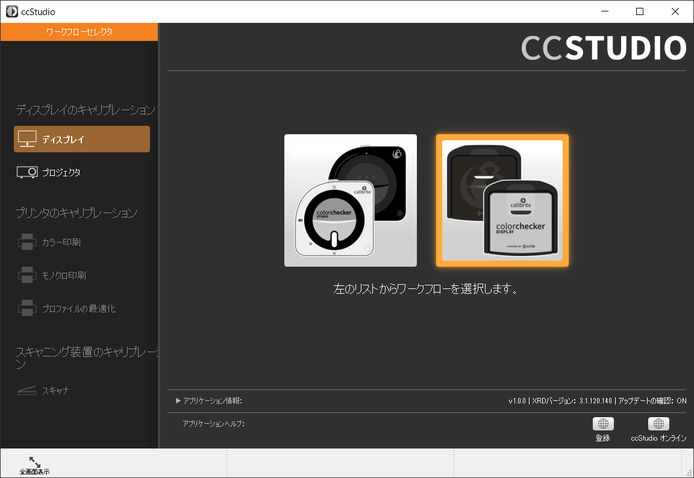The height and width of the screenshot is (478, 694).
Task: Select the ColorChecker Studio device thumbnail
Action: click(351, 200)
